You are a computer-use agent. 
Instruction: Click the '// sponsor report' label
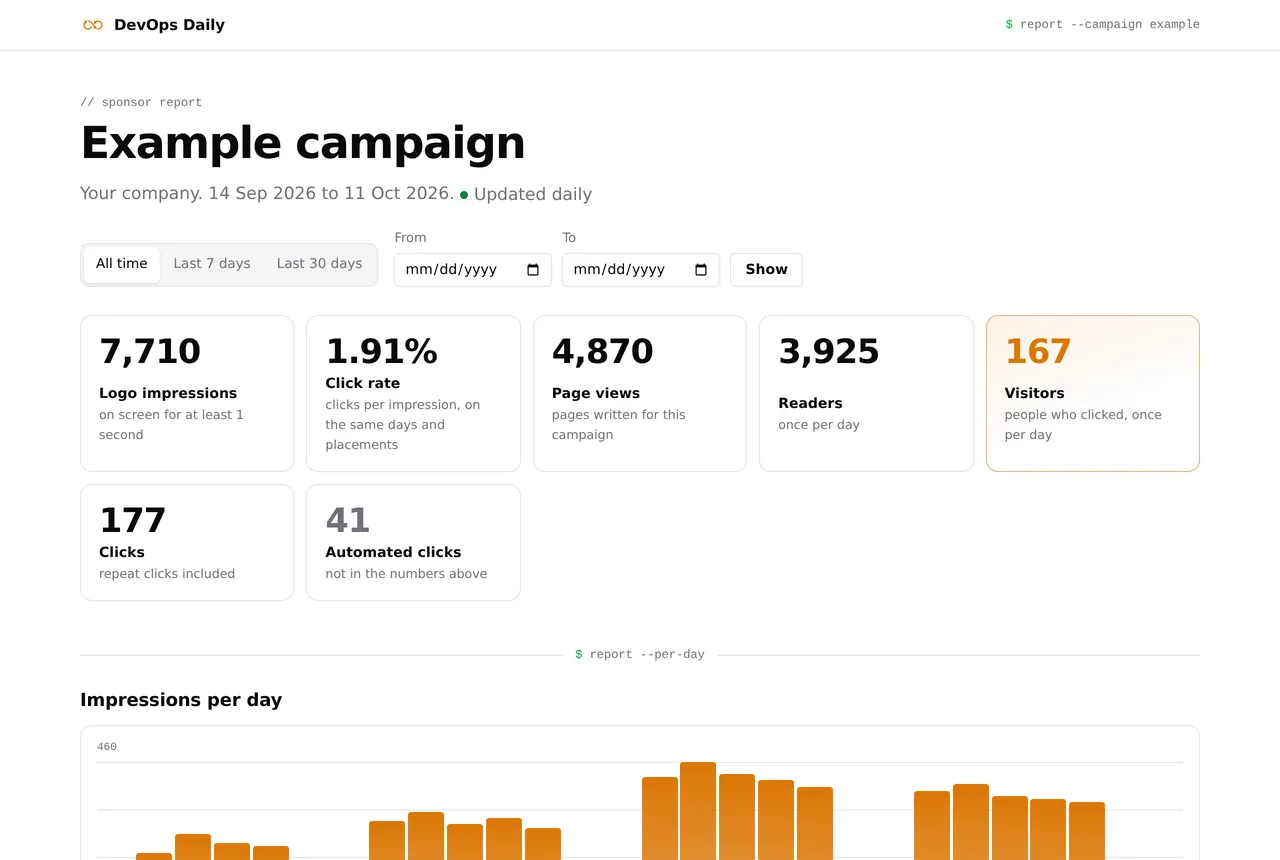(x=141, y=103)
